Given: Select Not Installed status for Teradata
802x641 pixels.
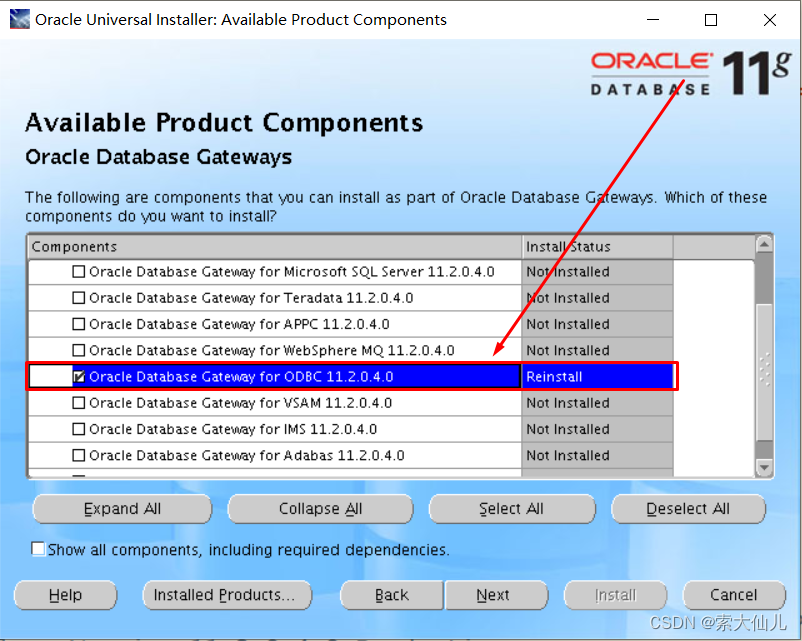Looking at the screenshot, I should click(597, 298).
